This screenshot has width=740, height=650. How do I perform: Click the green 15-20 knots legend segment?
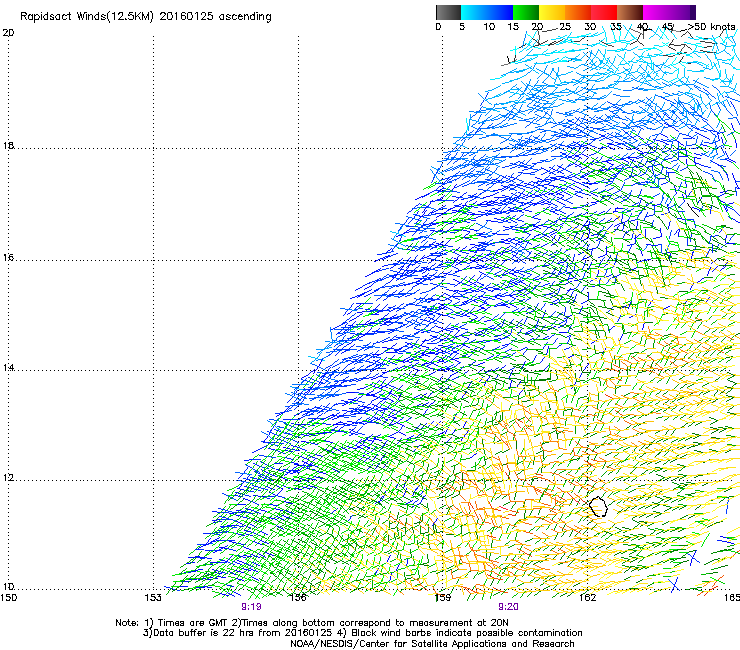(x=526, y=12)
